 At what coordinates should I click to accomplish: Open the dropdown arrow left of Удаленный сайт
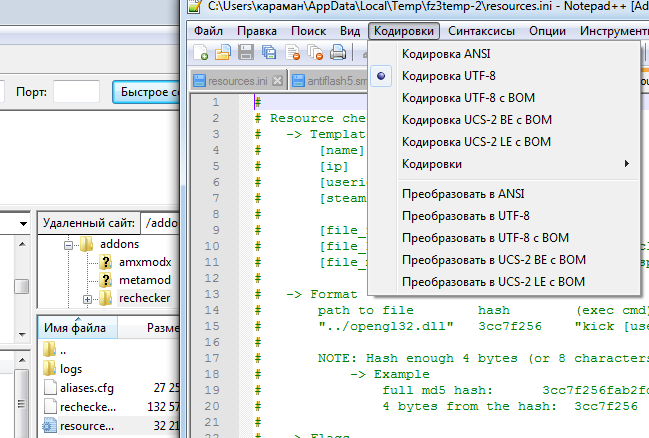24,224
